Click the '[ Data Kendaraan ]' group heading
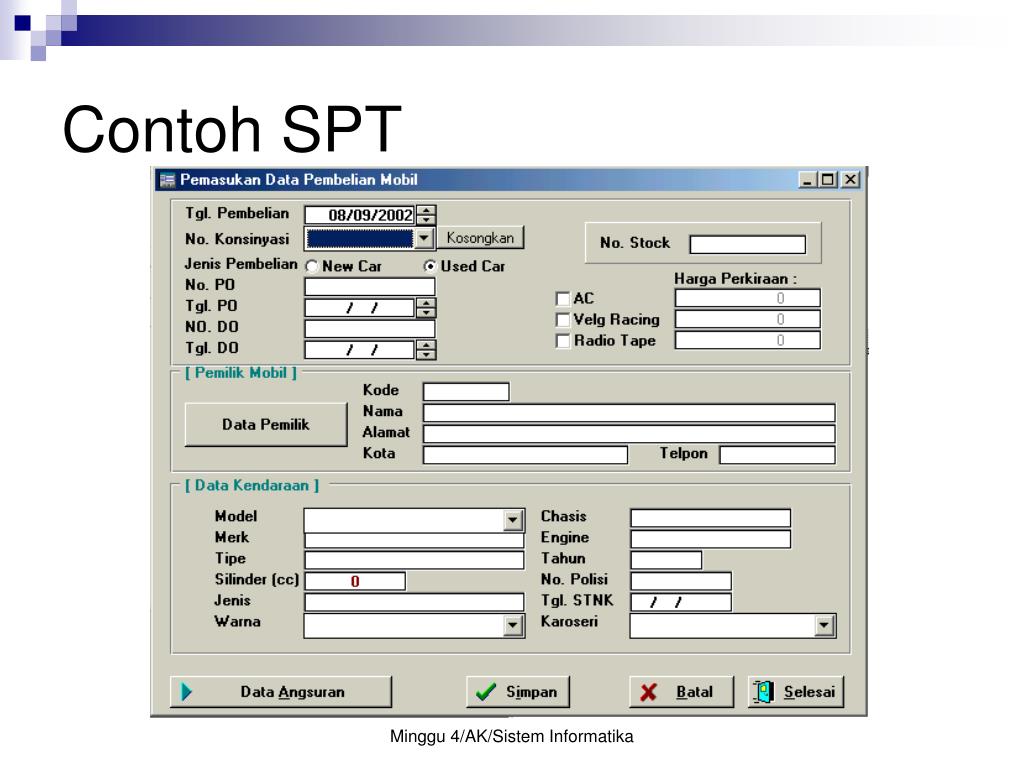The image size is (1024, 768). point(251,485)
